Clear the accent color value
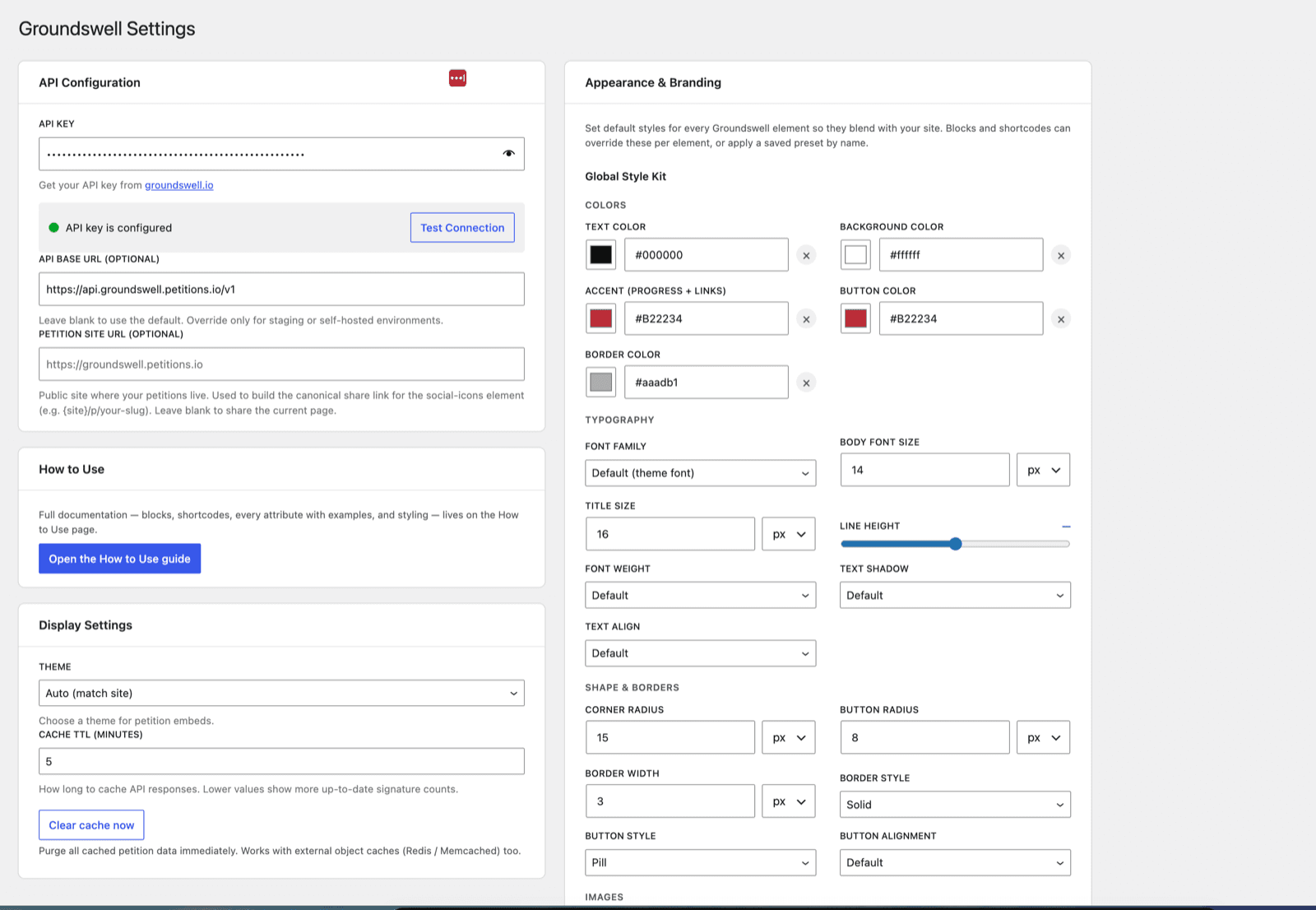1316x910 pixels. point(806,319)
